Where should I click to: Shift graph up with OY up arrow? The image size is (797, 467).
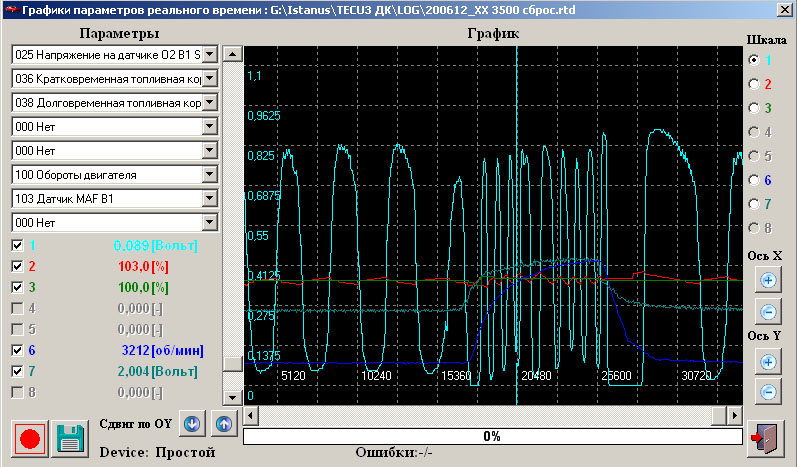[222, 423]
